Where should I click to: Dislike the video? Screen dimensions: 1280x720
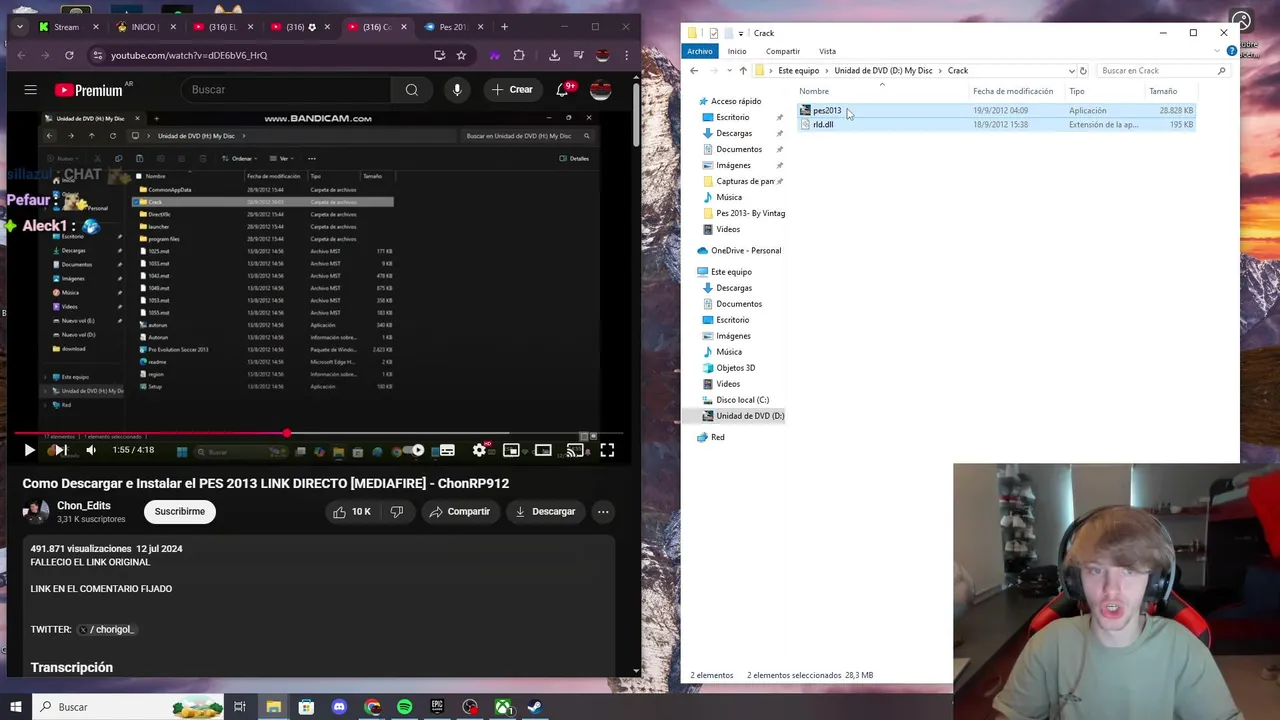click(397, 511)
